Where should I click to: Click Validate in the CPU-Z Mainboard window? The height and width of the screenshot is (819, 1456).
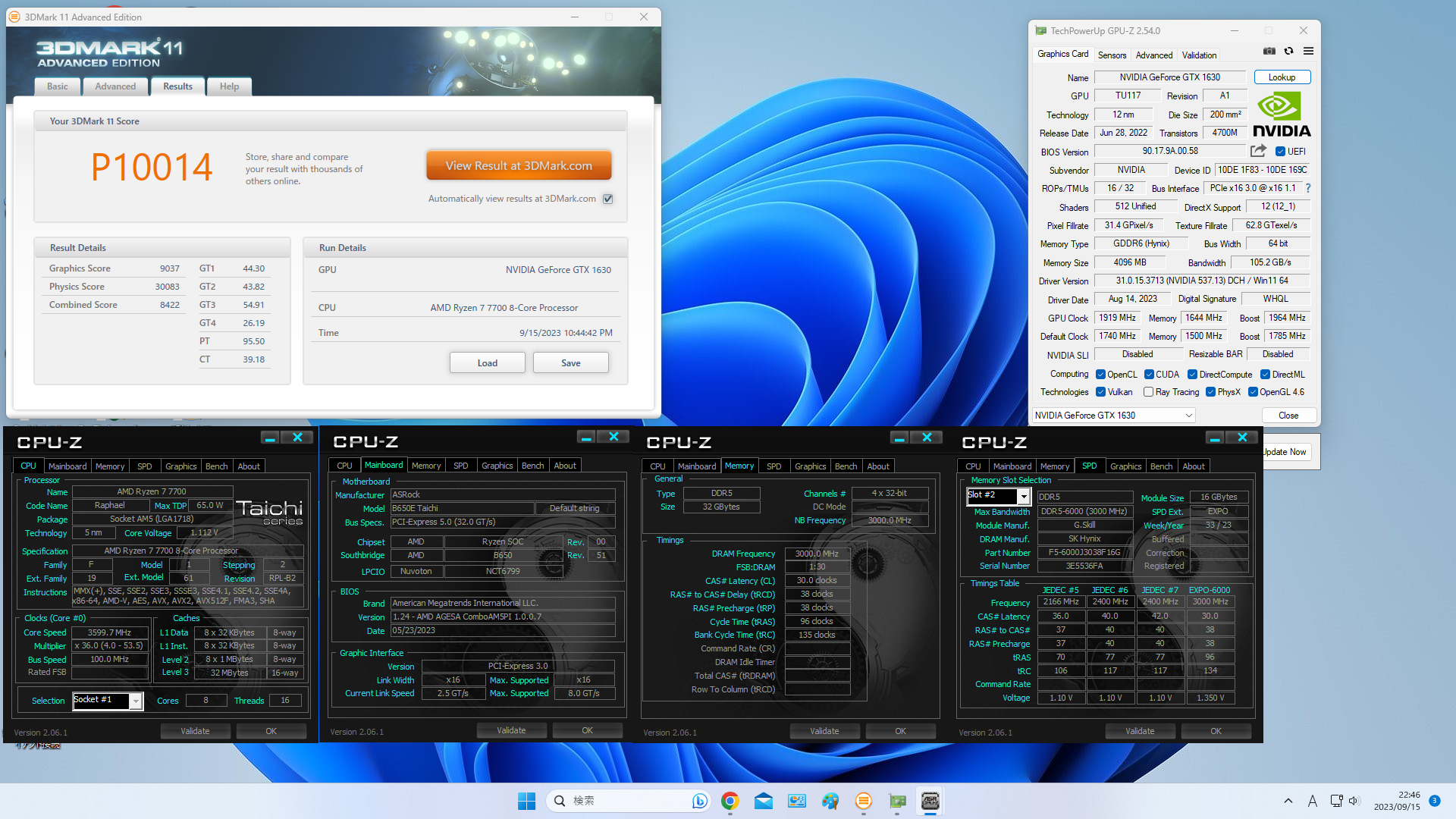click(x=511, y=730)
